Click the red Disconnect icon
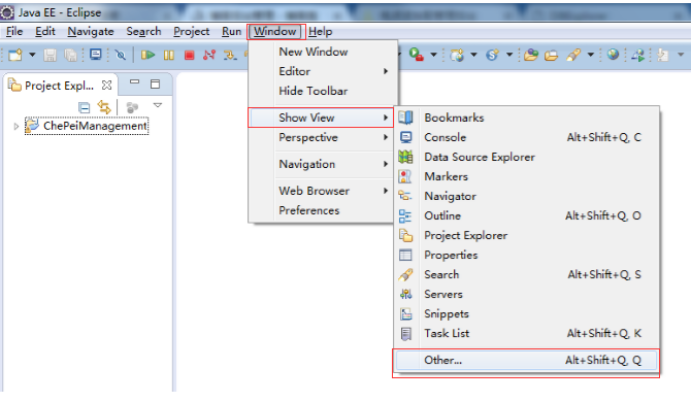This screenshot has height=403, width=692. [209, 55]
